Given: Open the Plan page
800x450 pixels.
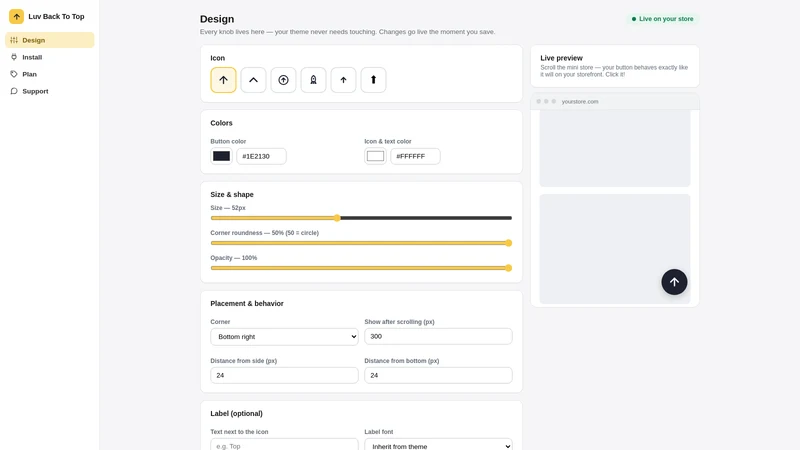Looking at the screenshot, I should coord(49,74).
